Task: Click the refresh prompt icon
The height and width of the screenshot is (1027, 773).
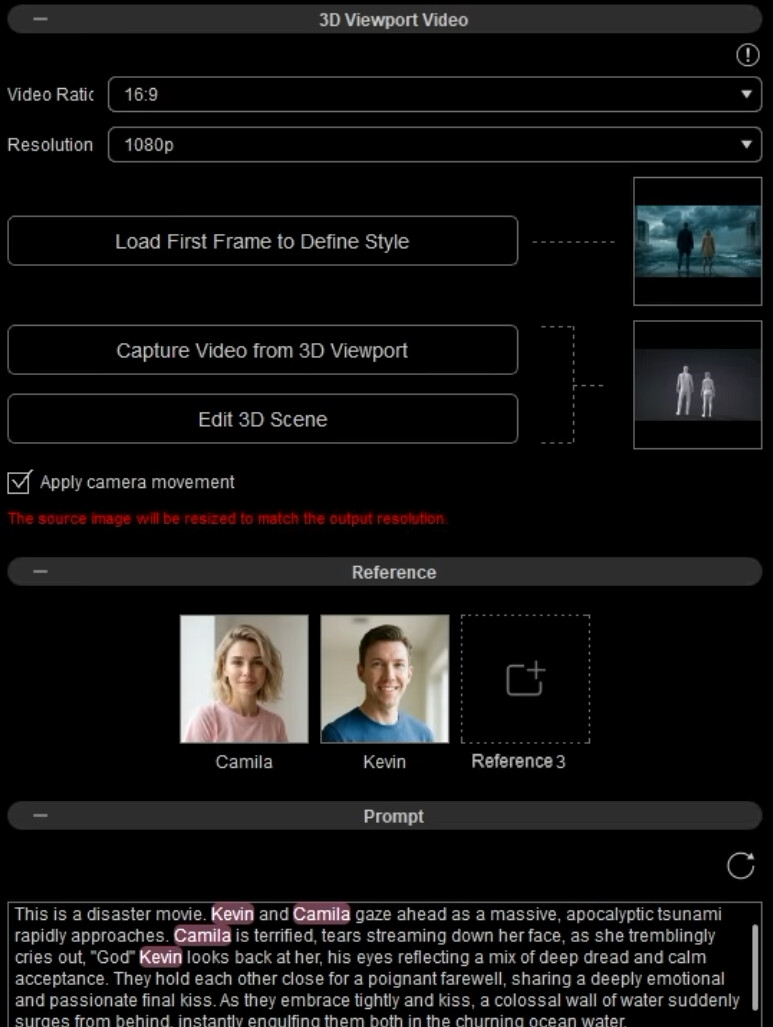Action: pyautogui.click(x=741, y=865)
